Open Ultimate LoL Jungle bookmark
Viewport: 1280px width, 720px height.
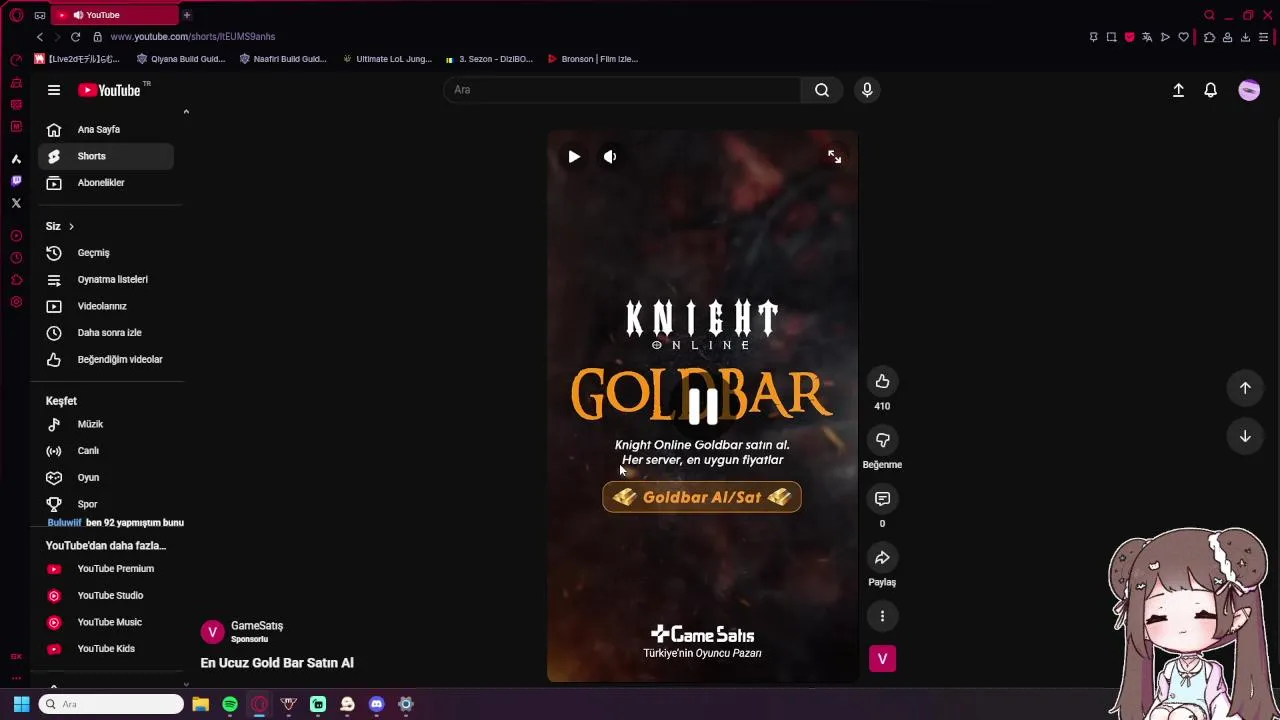(x=387, y=59)
